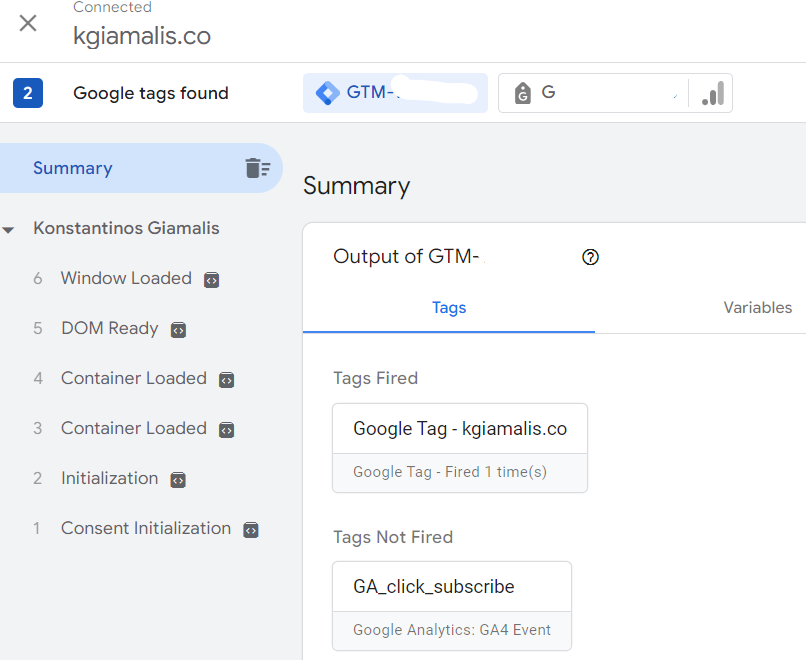
Task: Click the code icon beside event 4 Container Loaded
Action: [226, 379]
